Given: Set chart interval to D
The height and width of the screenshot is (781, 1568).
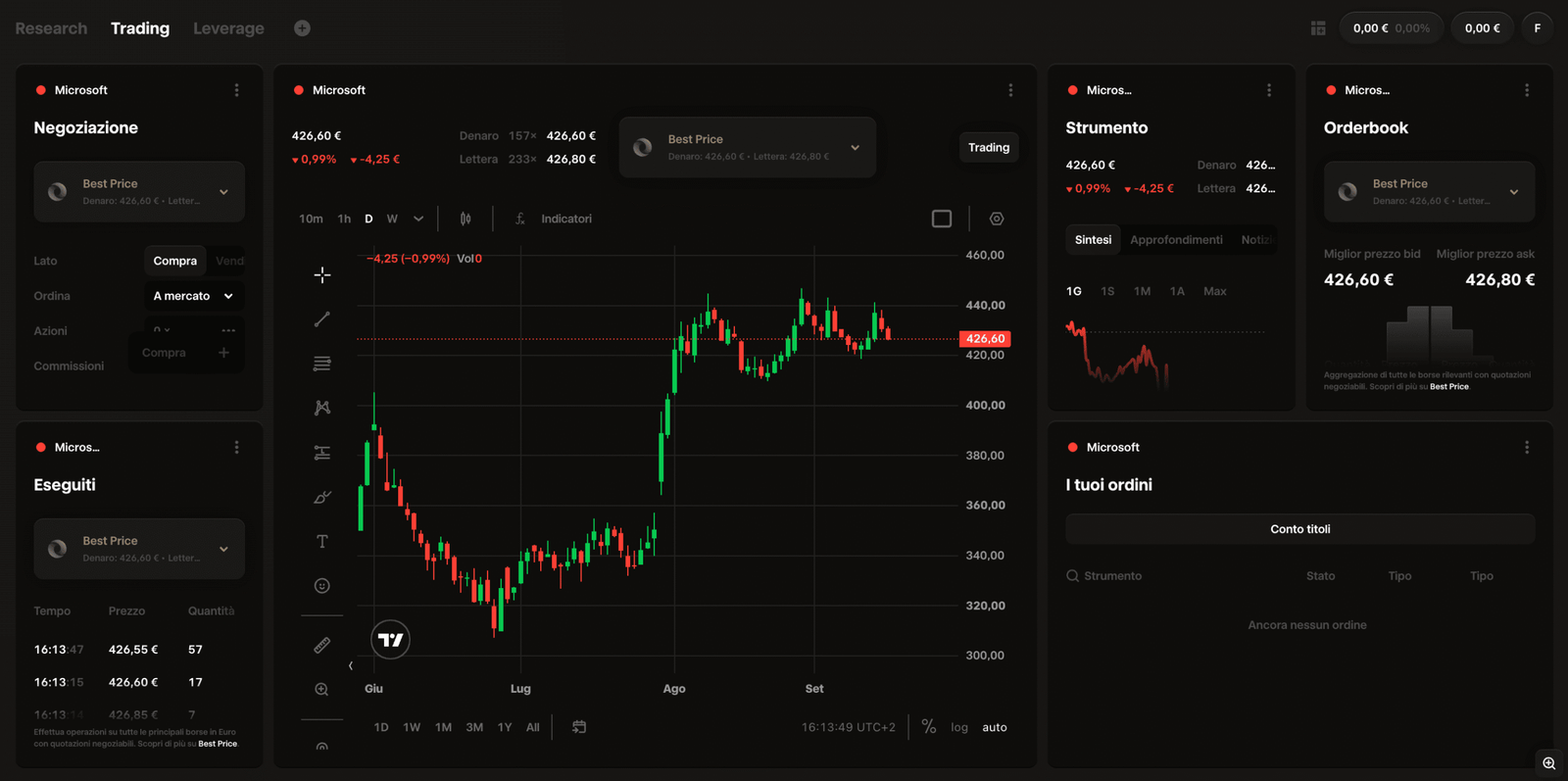Looking at the screenshot, I should click(x=368, y=219).
